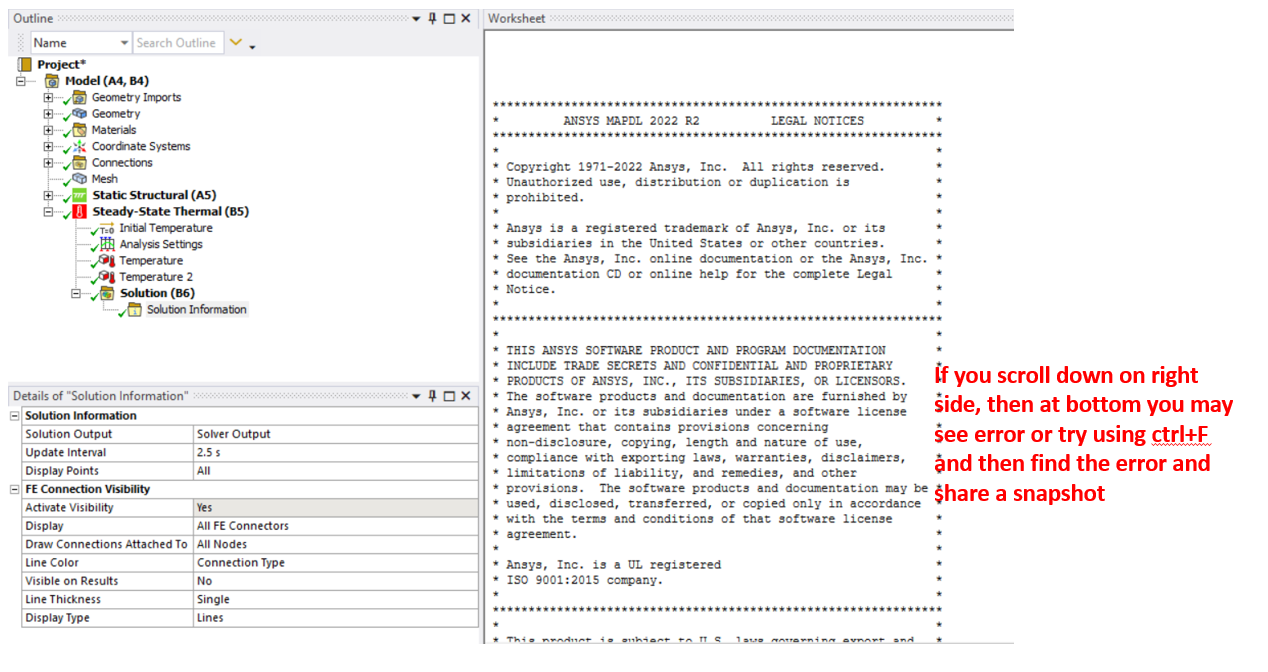Collapse the FE Connection Visibility group

[15, 489]
